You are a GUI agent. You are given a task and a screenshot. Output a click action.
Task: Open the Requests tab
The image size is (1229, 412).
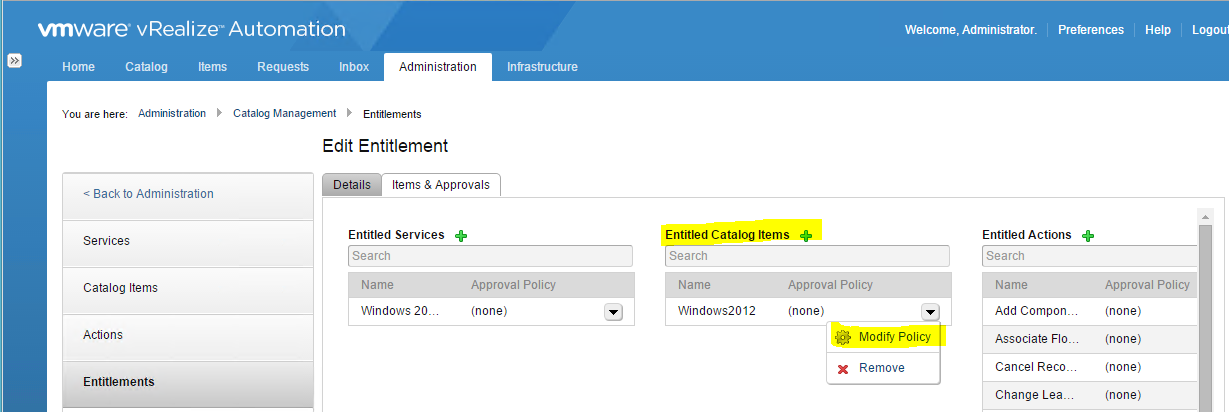(x=283, y=67)
